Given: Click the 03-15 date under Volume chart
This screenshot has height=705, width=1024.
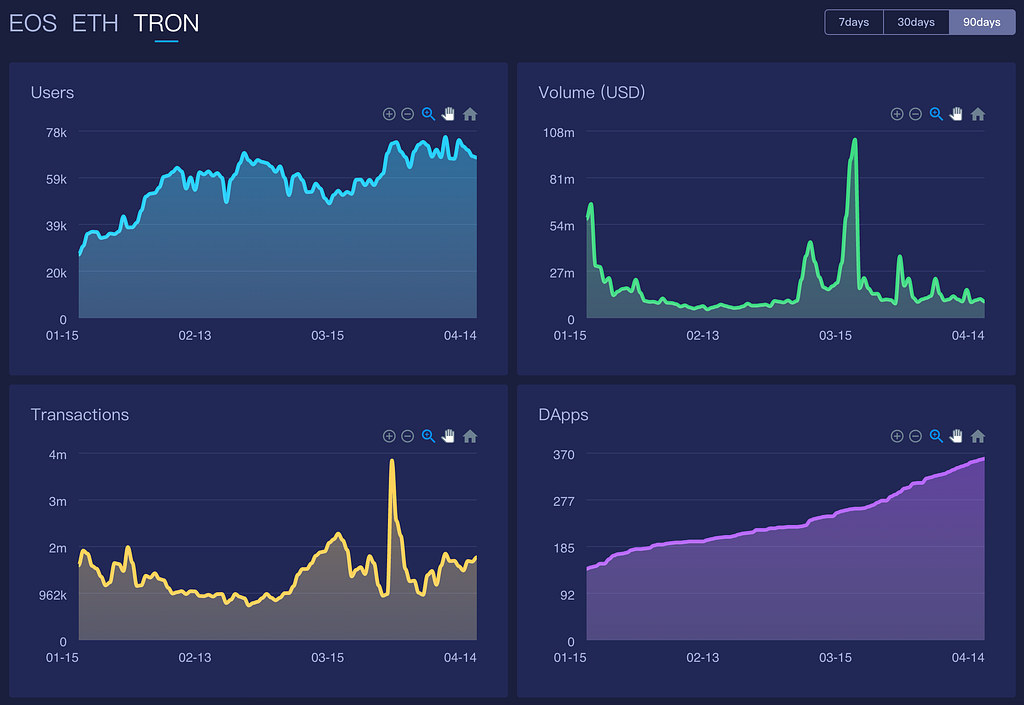Looking at the screenshot, I should point(835,336).
